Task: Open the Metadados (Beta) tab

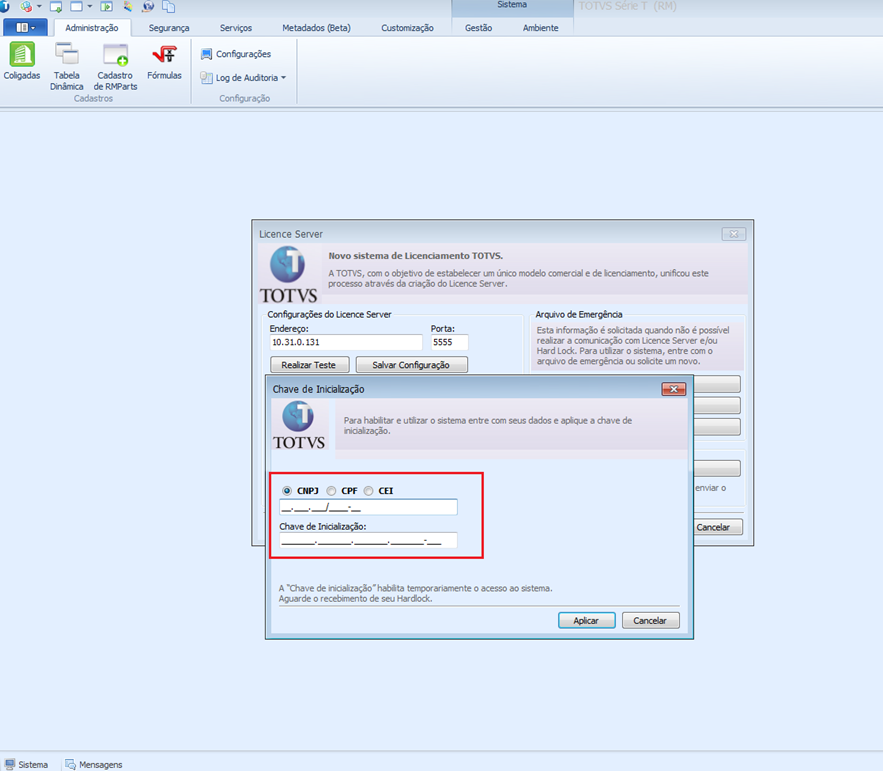Action: coord(316,28)
